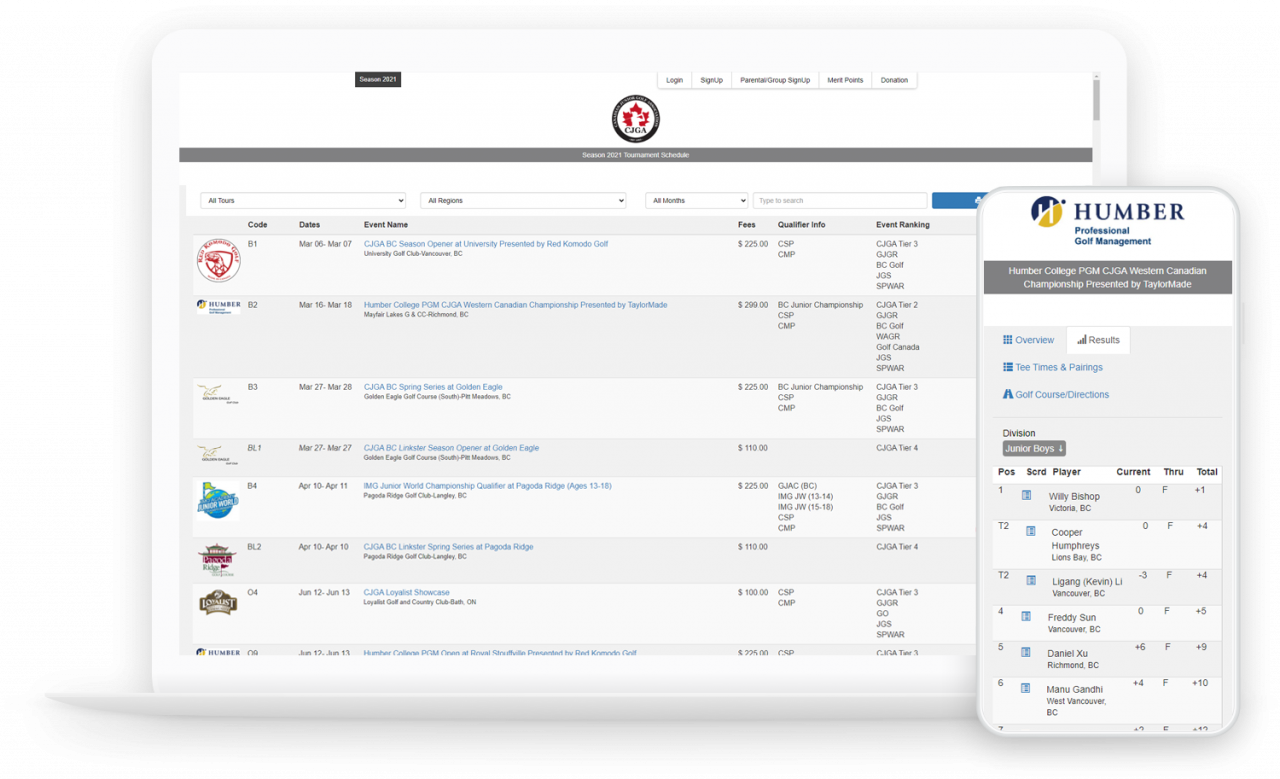This screenshot has height=779, width=1280.
Task: Click the Red Komodo Golf event logo
Action: coord(219,260)
